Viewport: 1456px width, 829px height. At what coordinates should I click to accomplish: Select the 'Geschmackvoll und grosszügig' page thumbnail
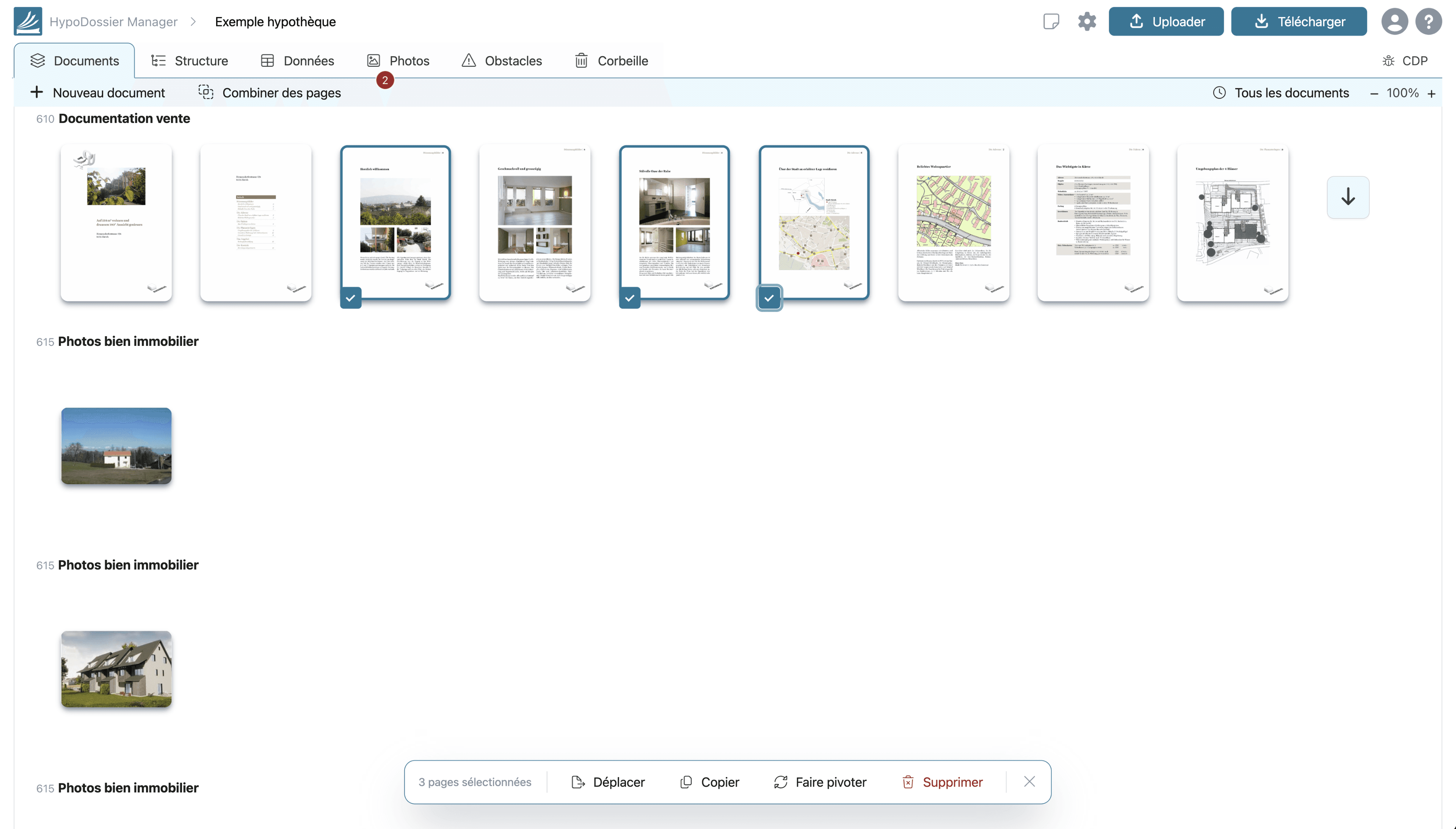(535, 223)
